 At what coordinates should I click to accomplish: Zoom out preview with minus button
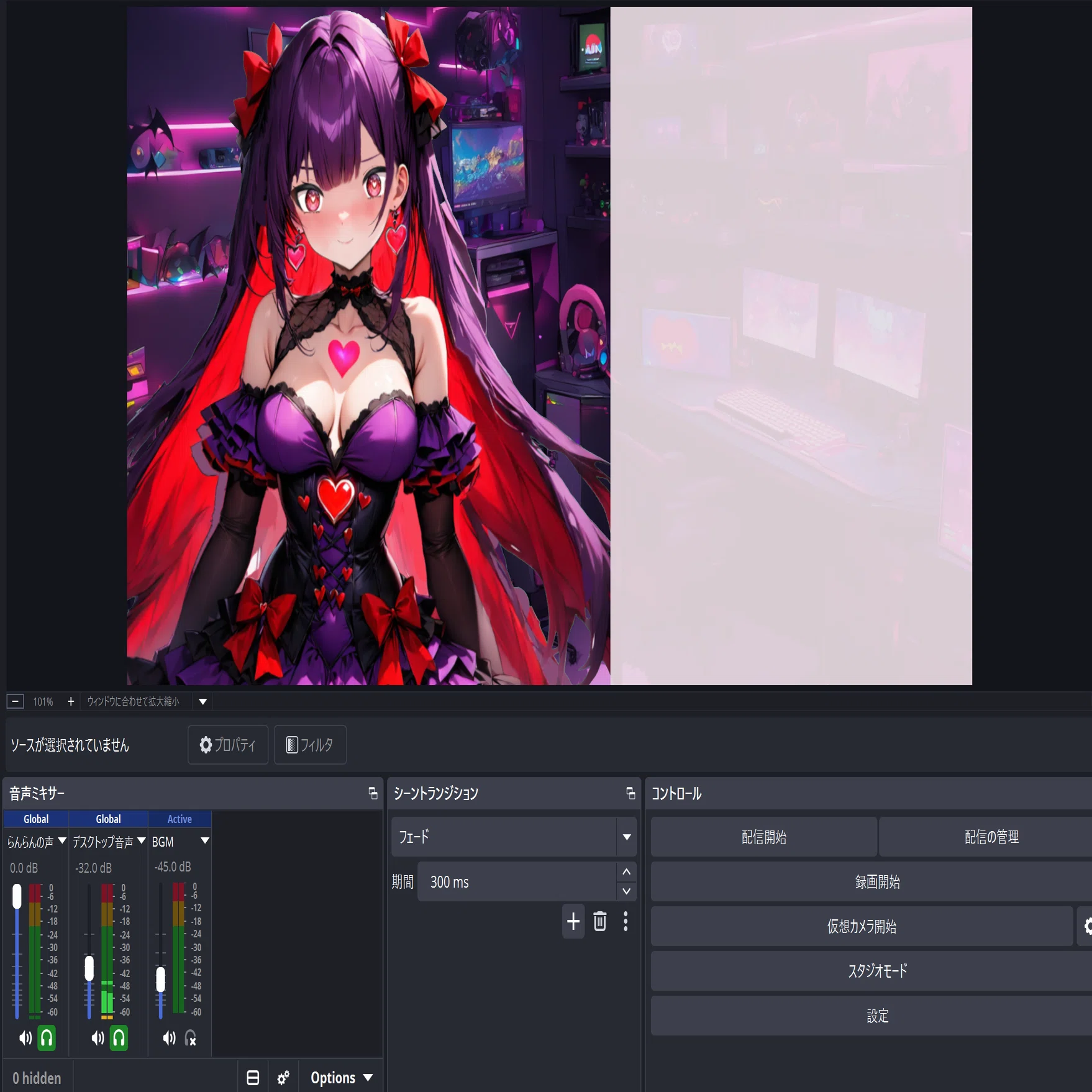(16, 701)
